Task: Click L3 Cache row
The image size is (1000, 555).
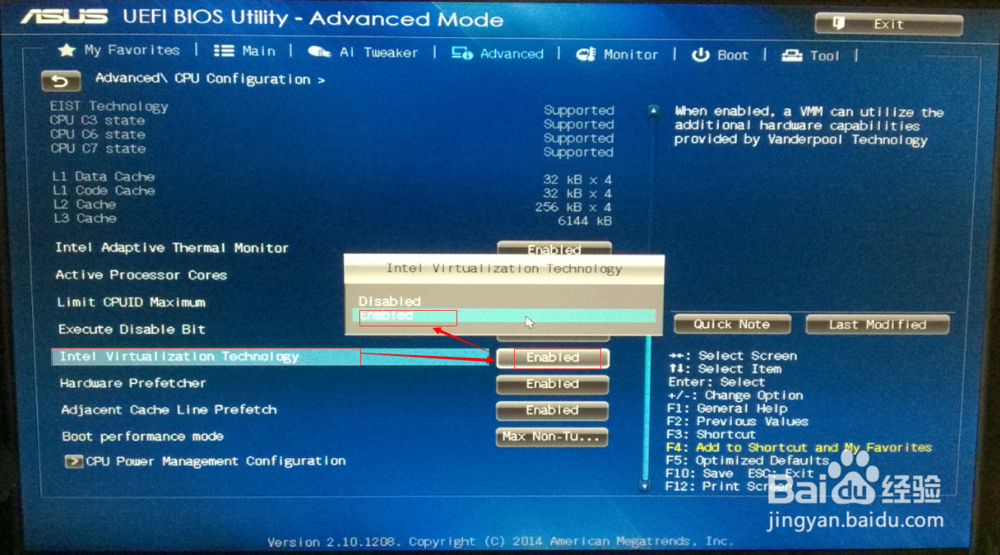Action: (332, 219)
